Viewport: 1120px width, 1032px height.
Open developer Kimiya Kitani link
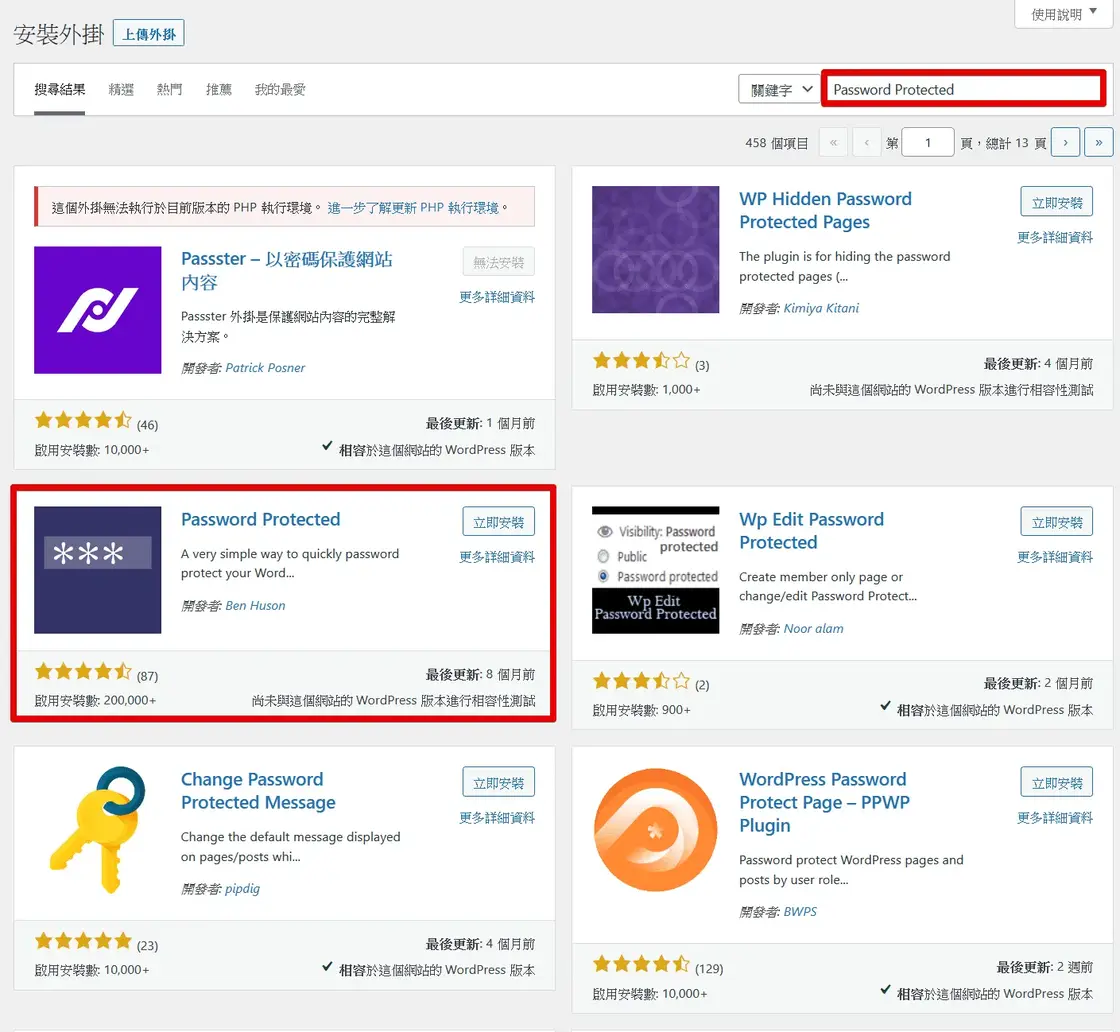[821, 308]
